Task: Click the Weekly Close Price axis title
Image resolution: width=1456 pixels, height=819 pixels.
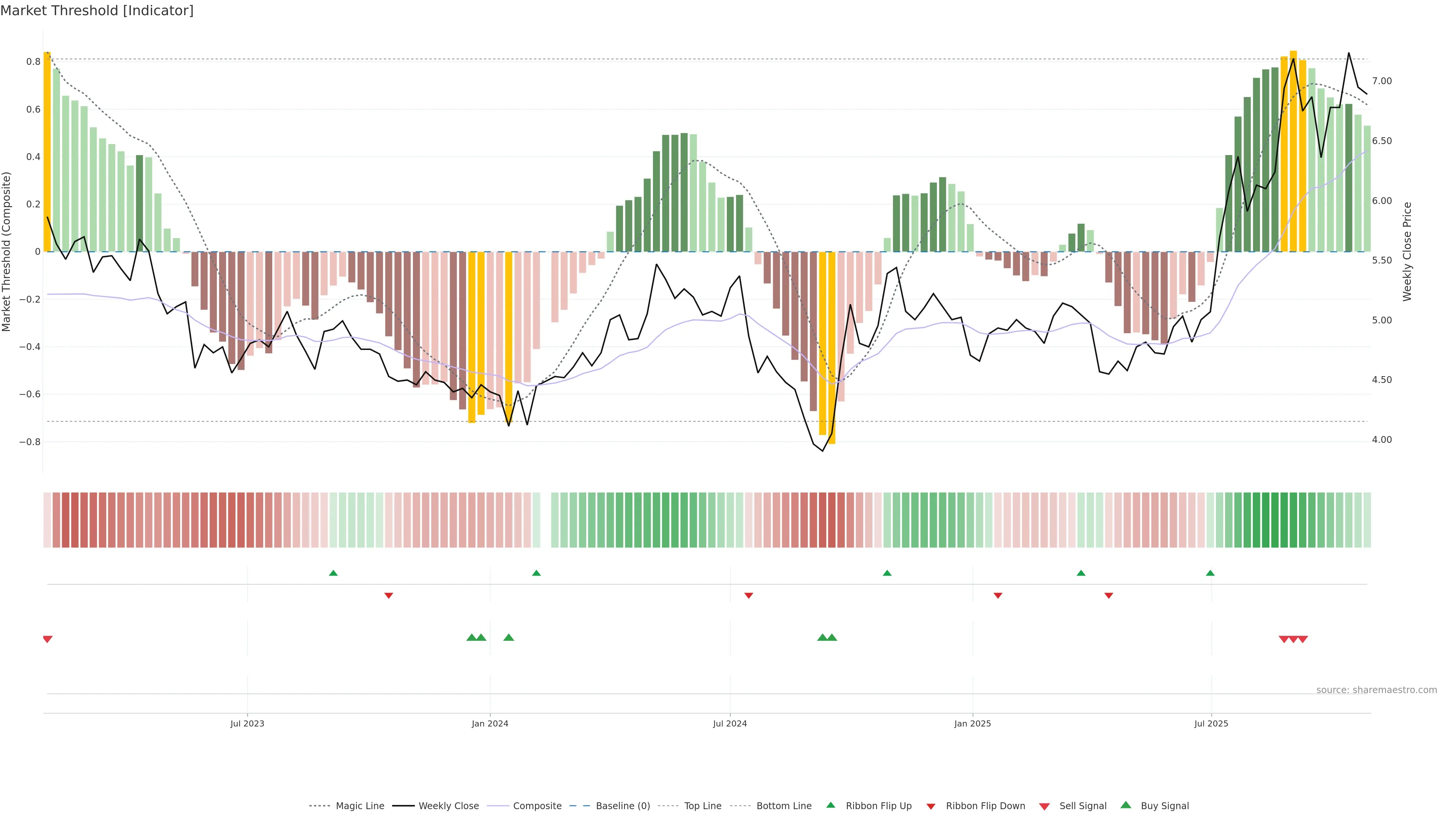Action: 1407,251
